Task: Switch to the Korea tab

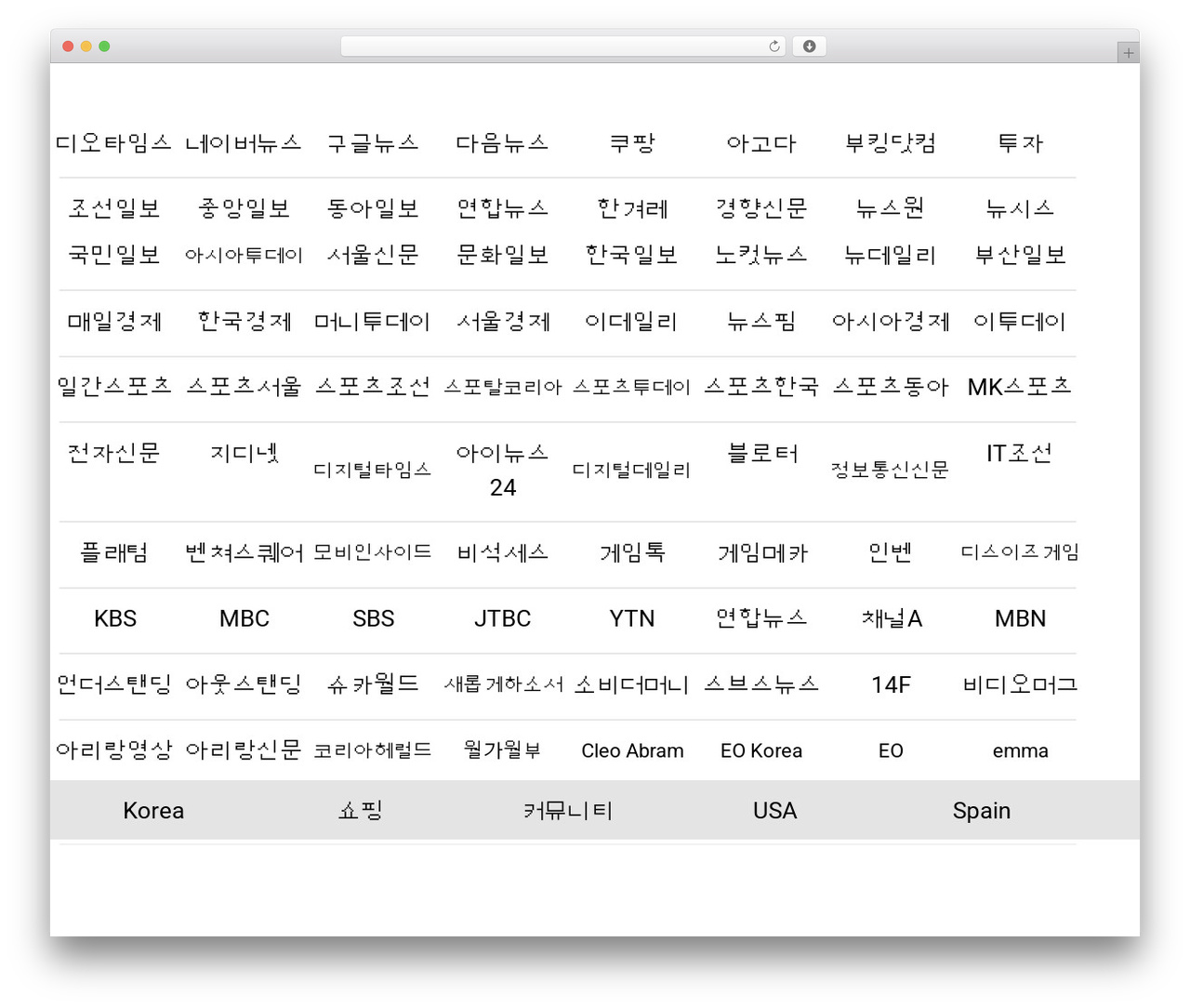Action: tap(153, 811)
